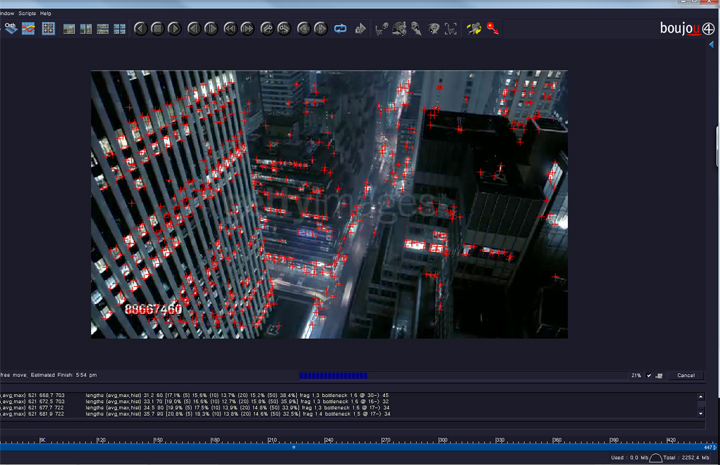Click the grey target tracker icon
Viewport: 720px width, 465px height.
coord(434,29)
